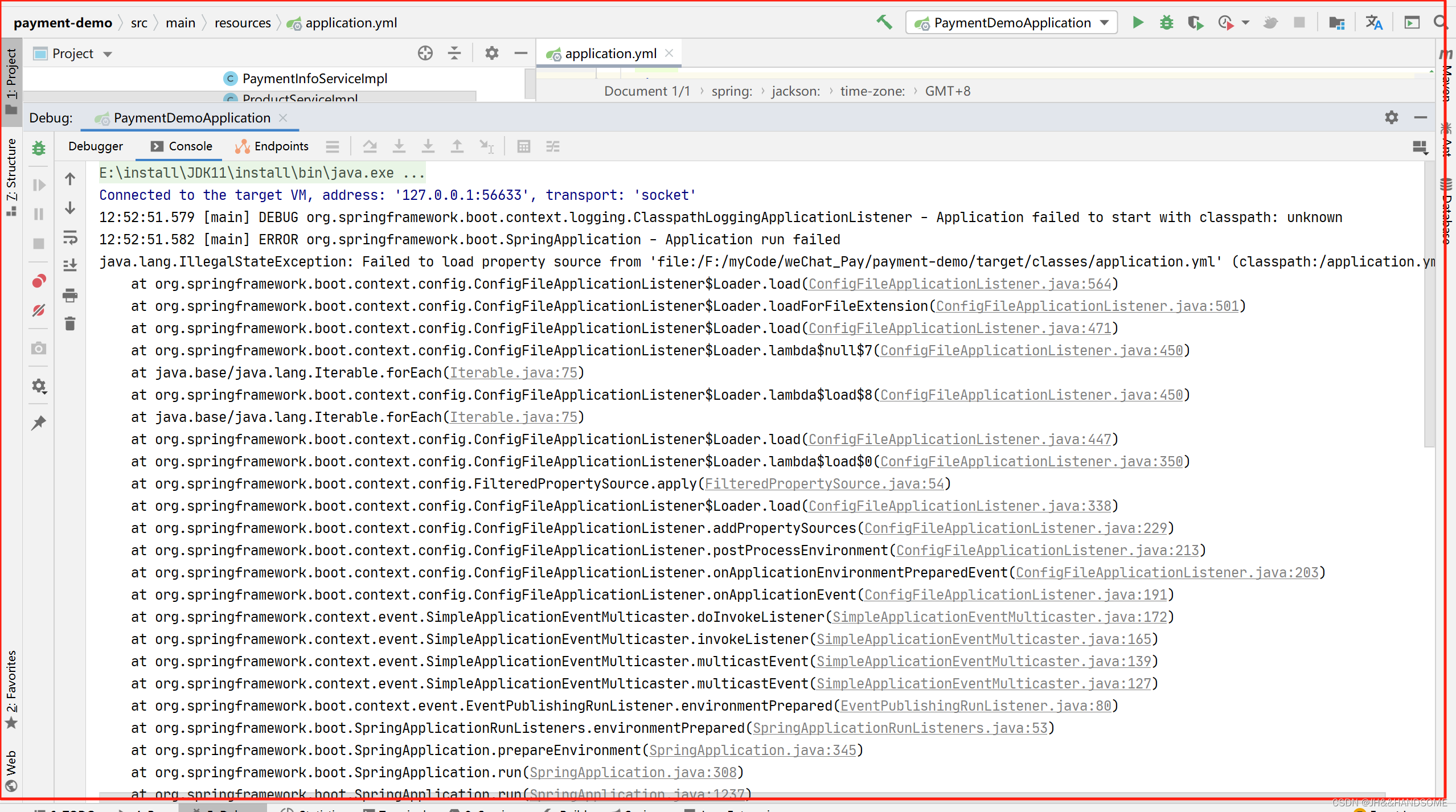
Task: Switch to the Console tab
Action: [181, 146]
